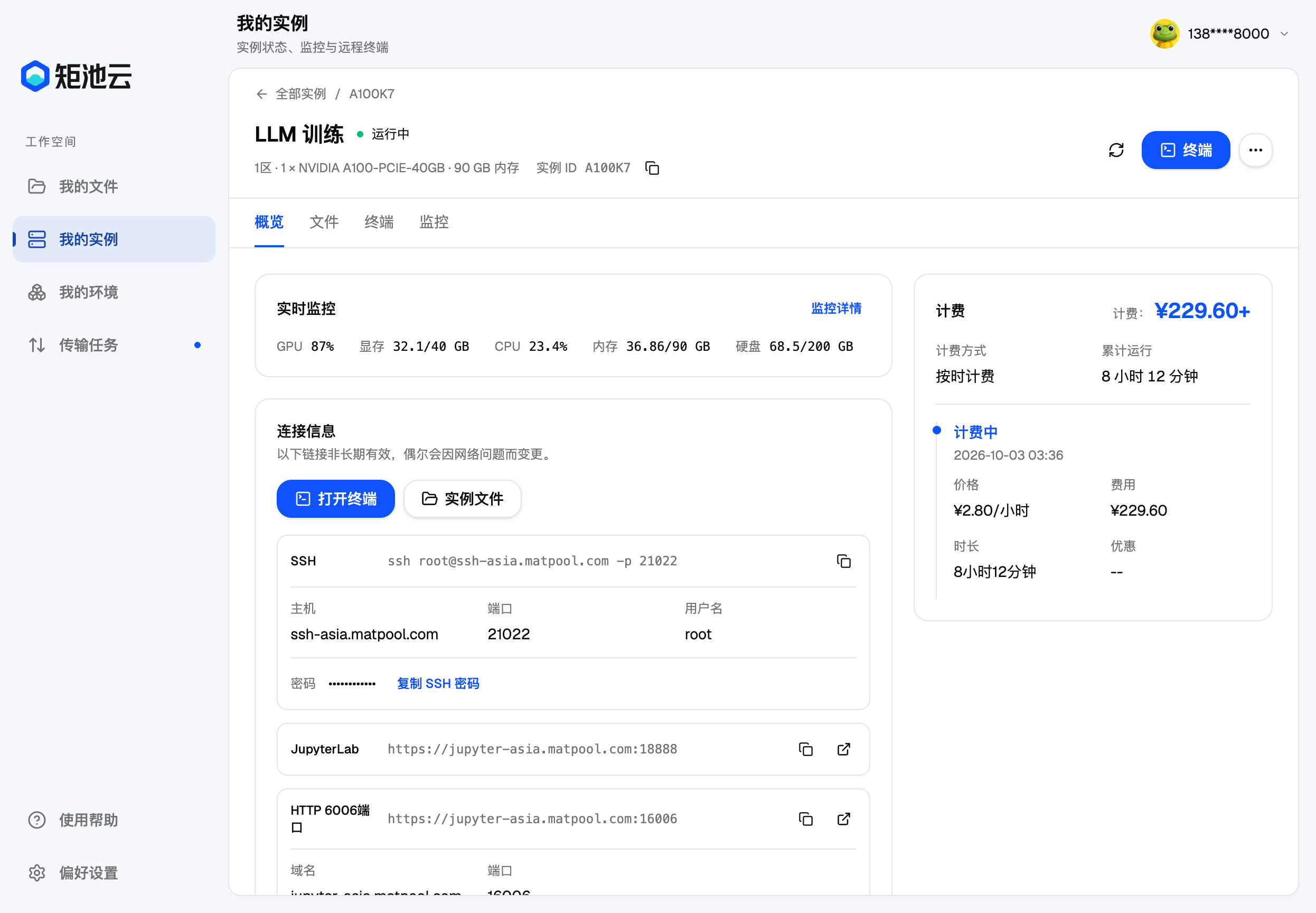Open the HTTP 6006 link externally
Screen dimensions: 1316x913
pos(844,819)
